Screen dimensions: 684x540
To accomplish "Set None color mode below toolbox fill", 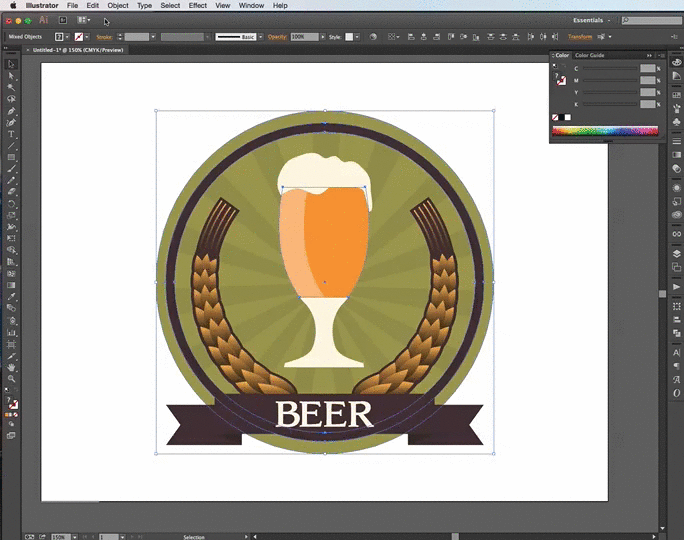I will [16, 414].
